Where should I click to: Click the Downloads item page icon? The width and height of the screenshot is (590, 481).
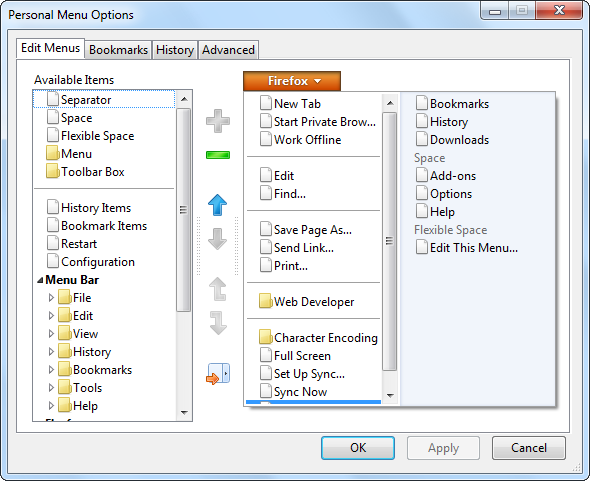pos(422,139)
